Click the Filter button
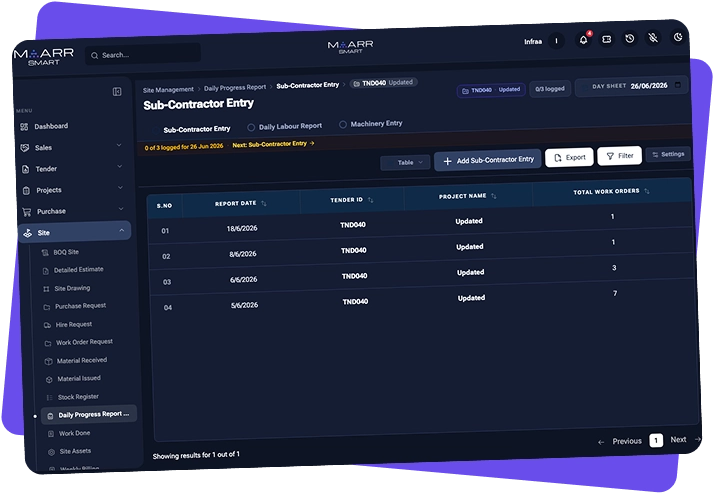 click(x=620, y=156)
